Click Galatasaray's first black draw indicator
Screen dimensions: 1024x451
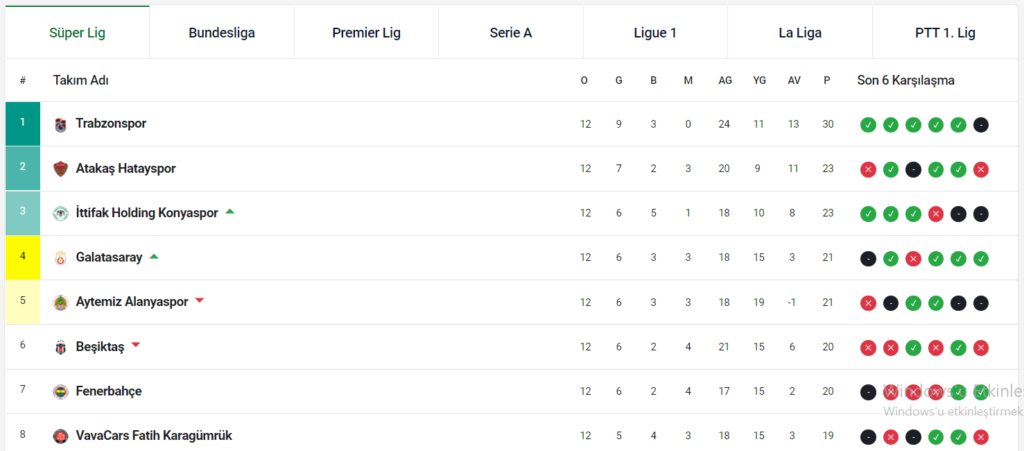pos(868,259)
